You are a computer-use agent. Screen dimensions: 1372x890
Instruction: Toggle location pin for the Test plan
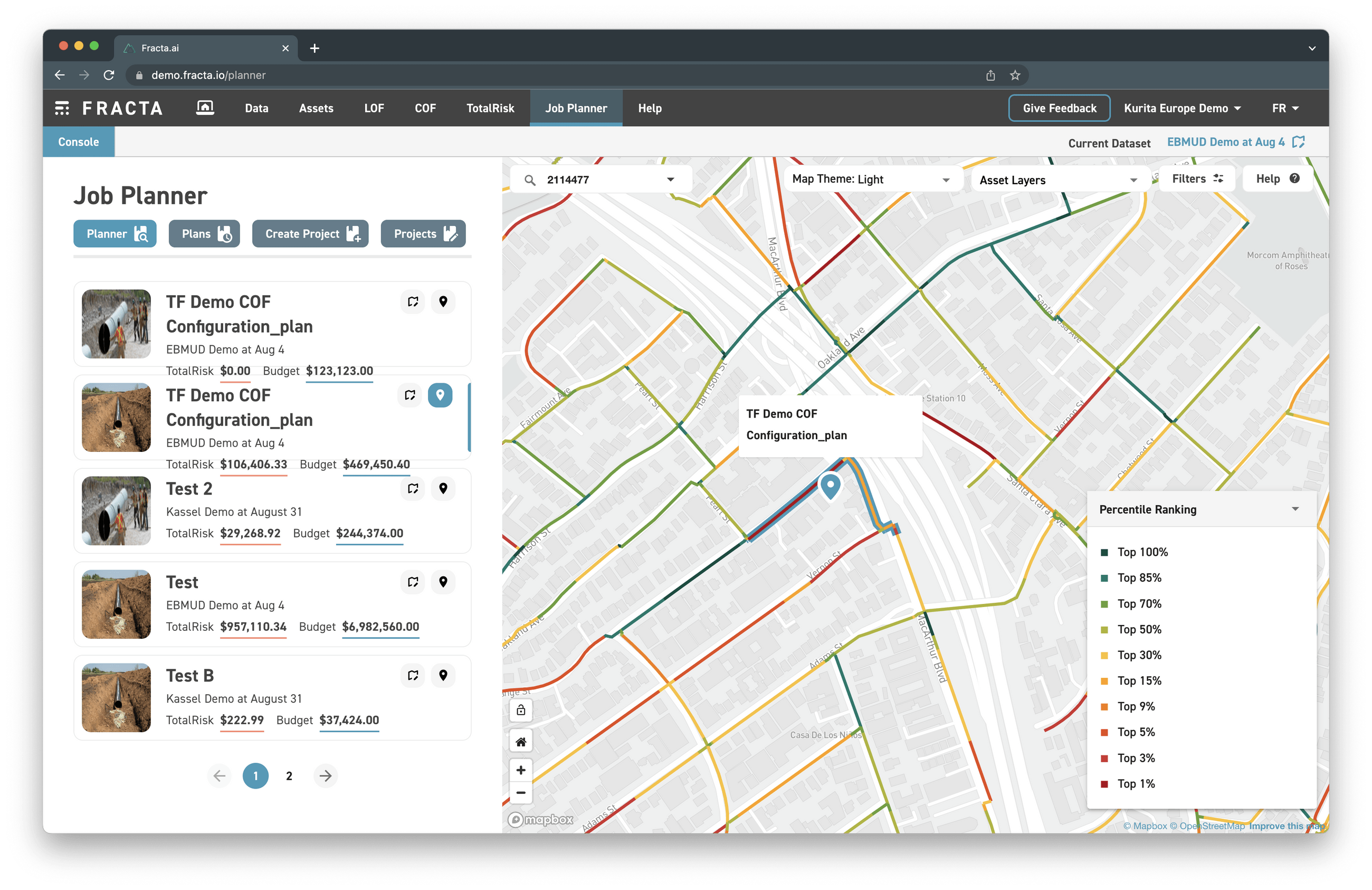[443, 582]
